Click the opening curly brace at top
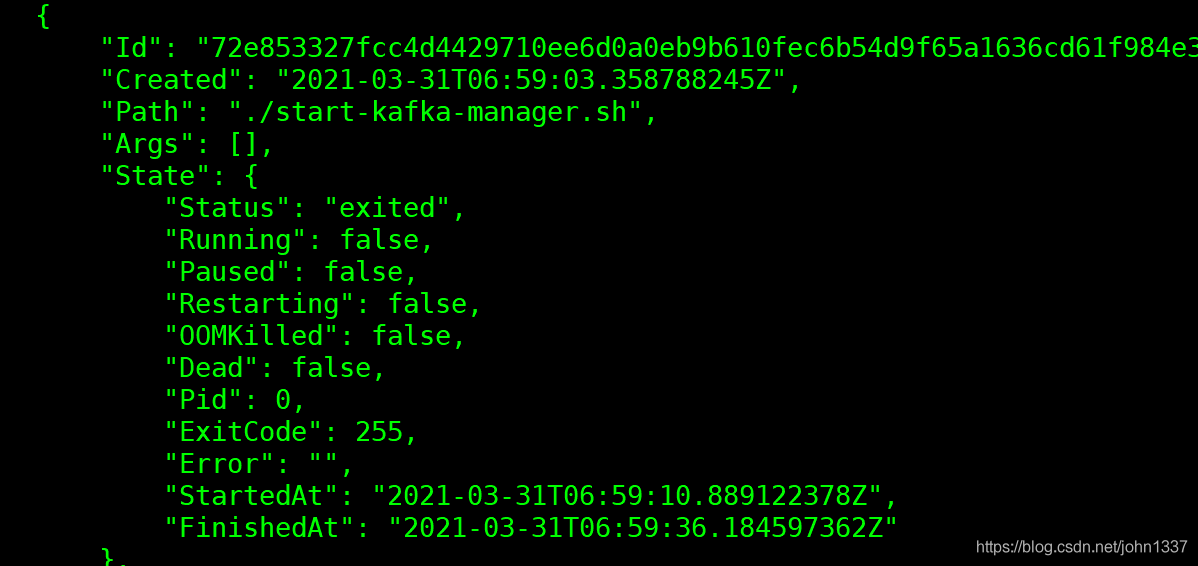 (43, 16)
